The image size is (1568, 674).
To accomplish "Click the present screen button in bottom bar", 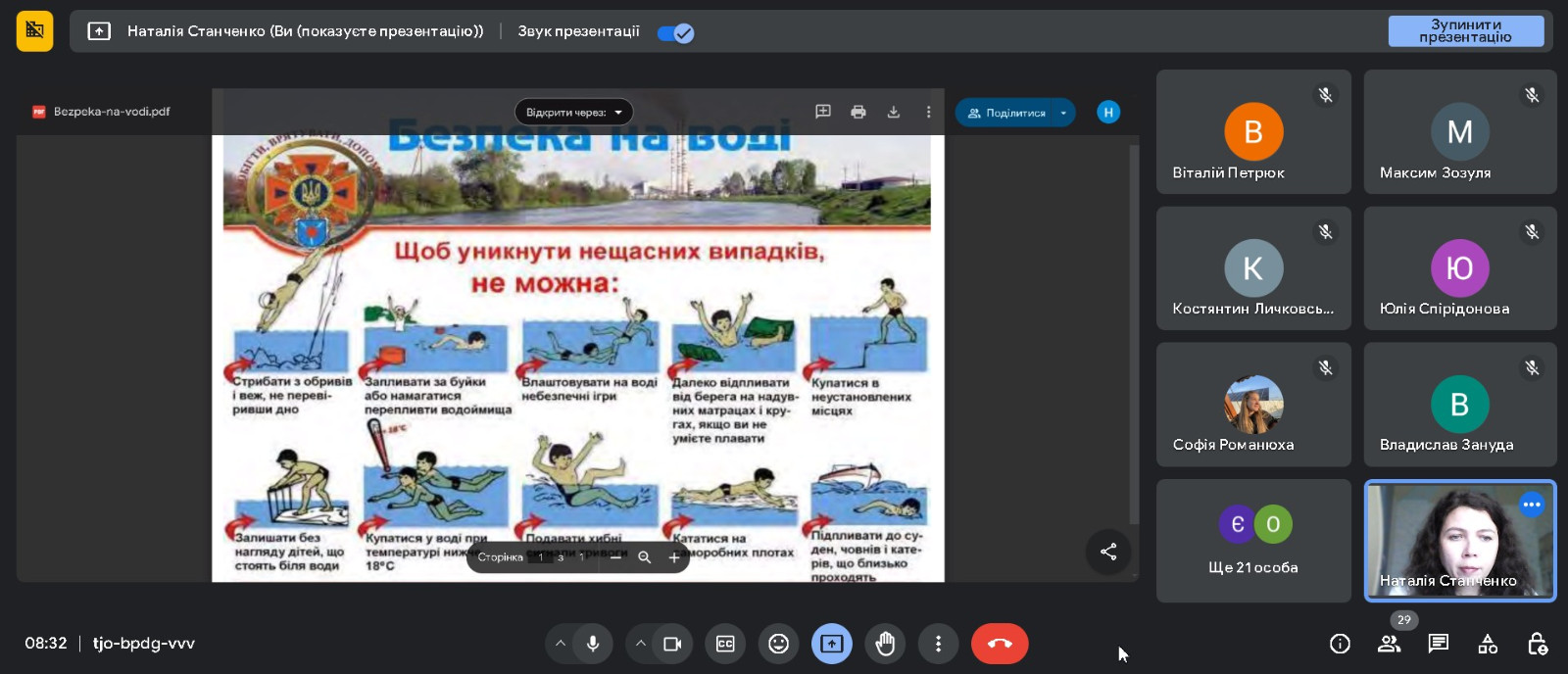I will 832,644.
